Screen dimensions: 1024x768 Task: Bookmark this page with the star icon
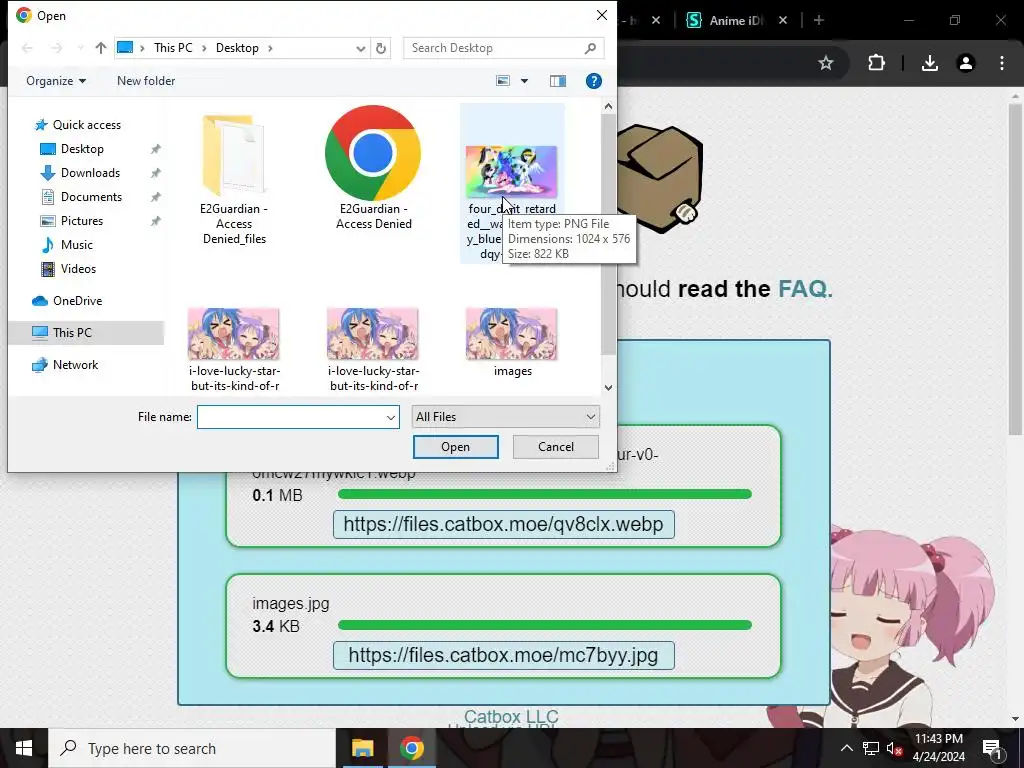[x=826, y=63]
